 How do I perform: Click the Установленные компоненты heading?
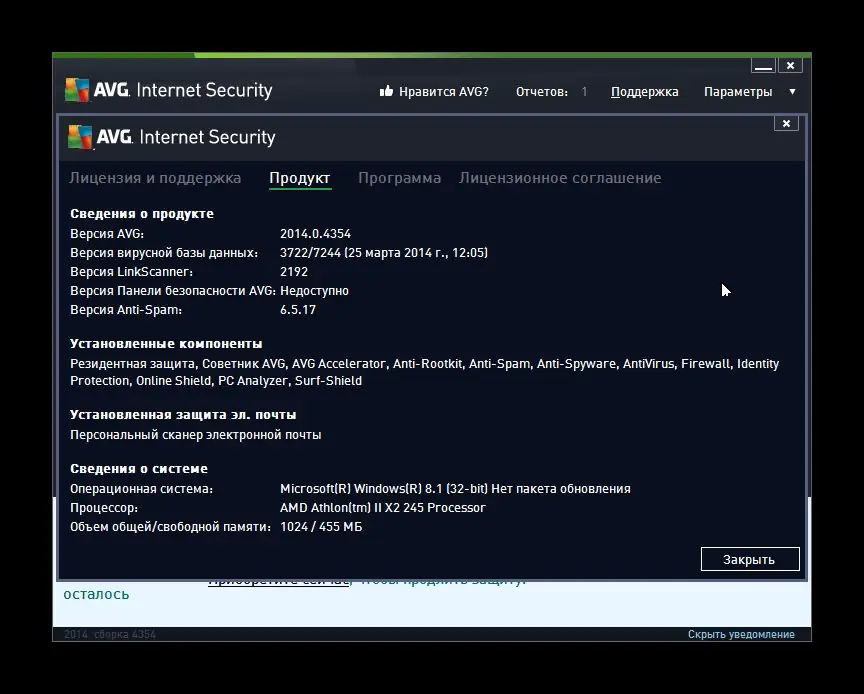pos(166,343)
